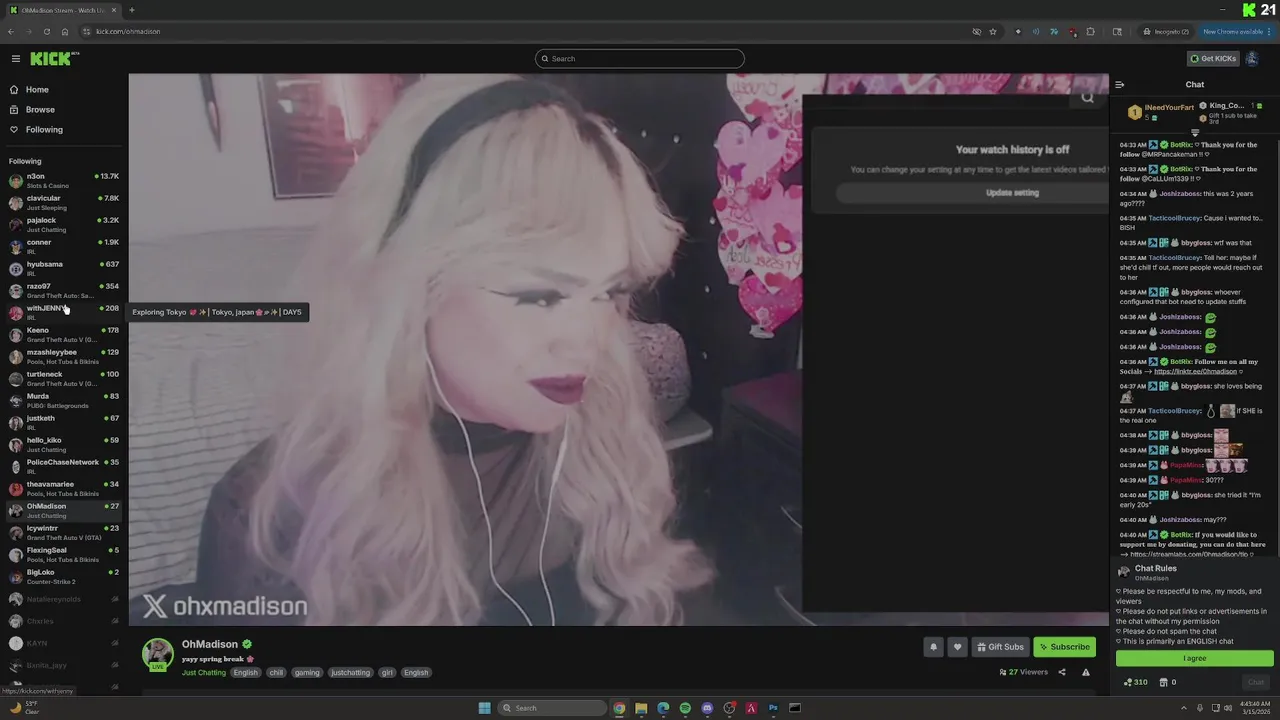This screenshot has width=1280, height=720.
Task: Open File Explorer from the taskbar
Action: pos(641,708)
